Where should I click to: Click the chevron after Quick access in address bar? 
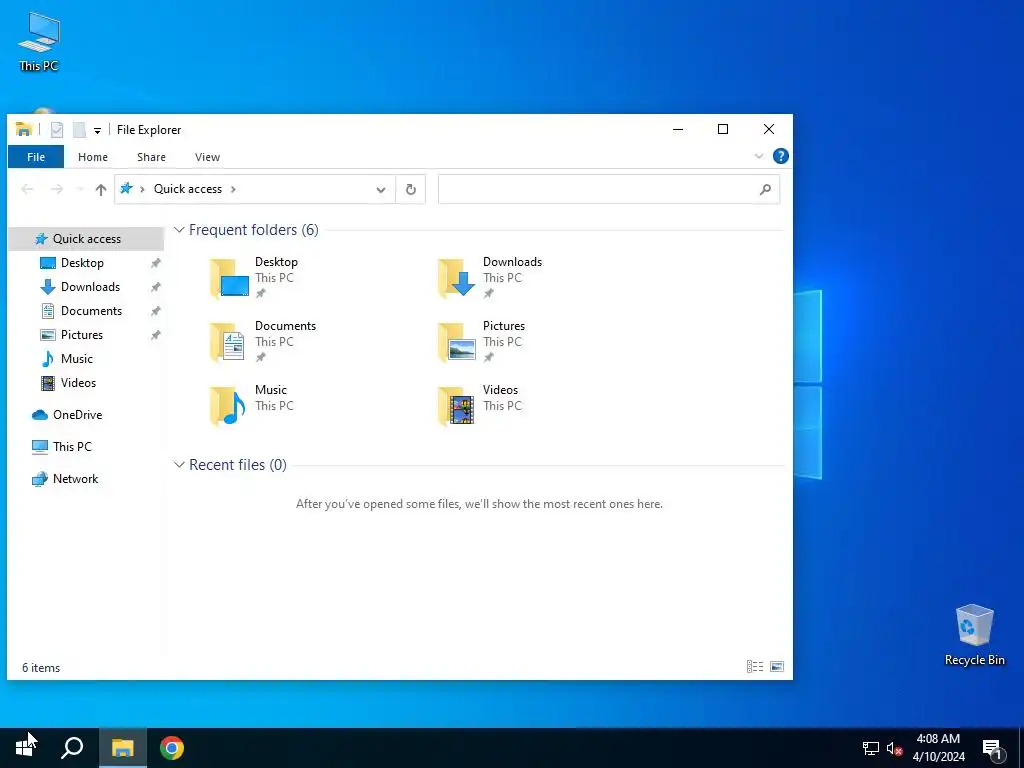click(233, 189)
